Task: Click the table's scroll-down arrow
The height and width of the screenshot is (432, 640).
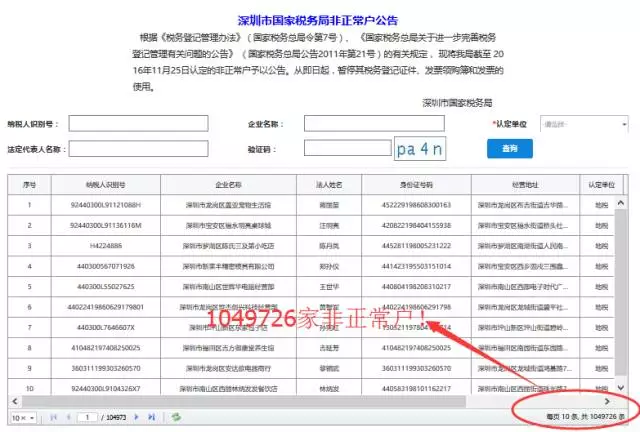Action: coord(621,388)
